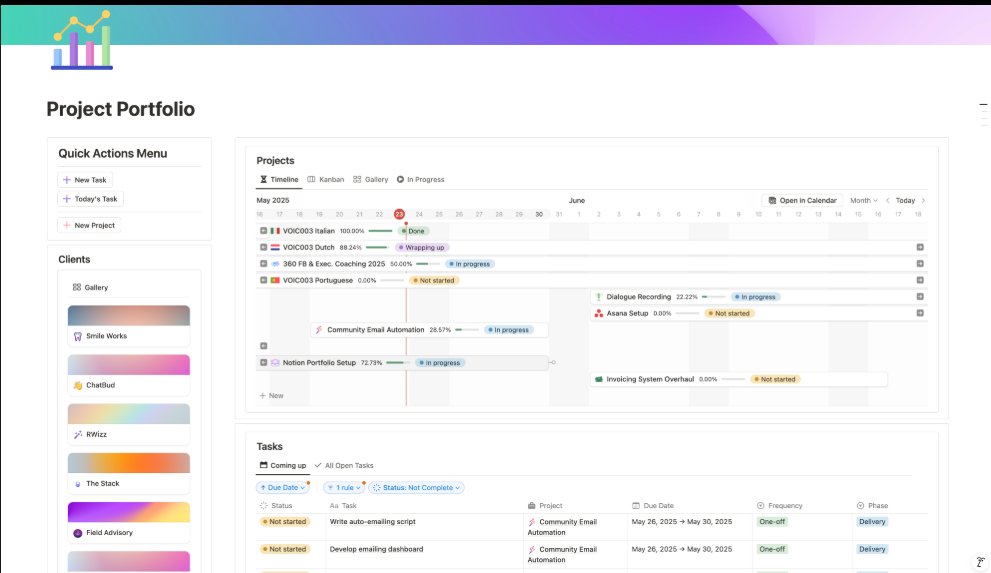Click the Notion Portfolio Setup 72.73% progress bar

pyautogui.click(x=398, y=363)
